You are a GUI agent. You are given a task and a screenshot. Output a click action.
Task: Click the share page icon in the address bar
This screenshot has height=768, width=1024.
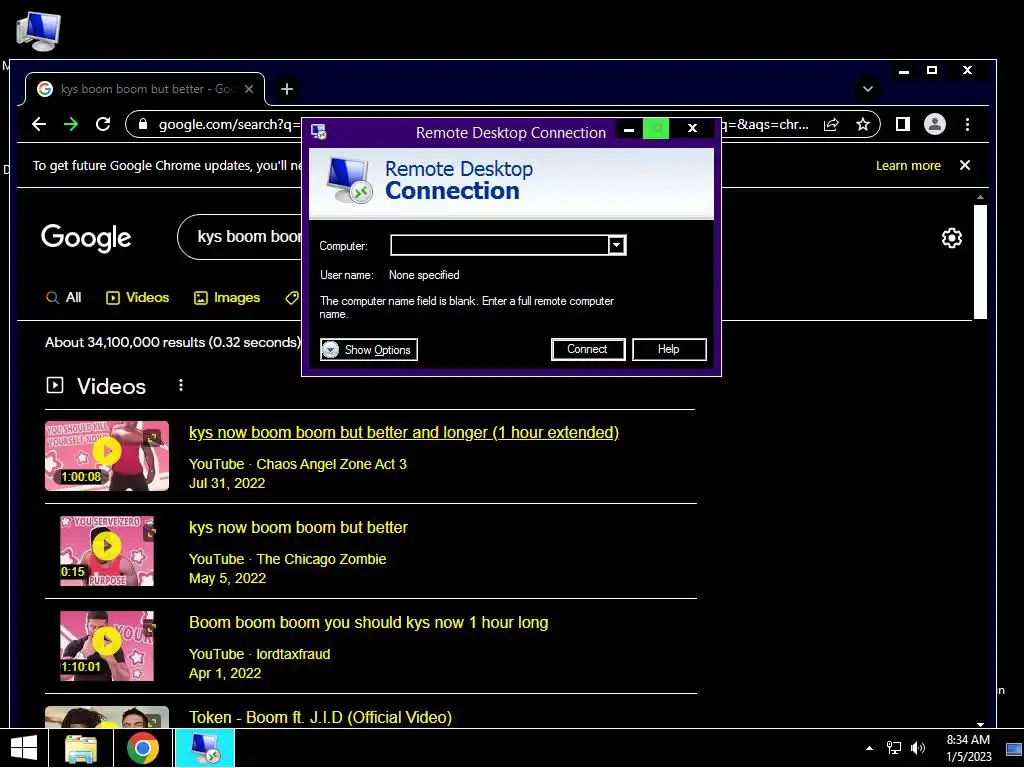click(831, 124)
